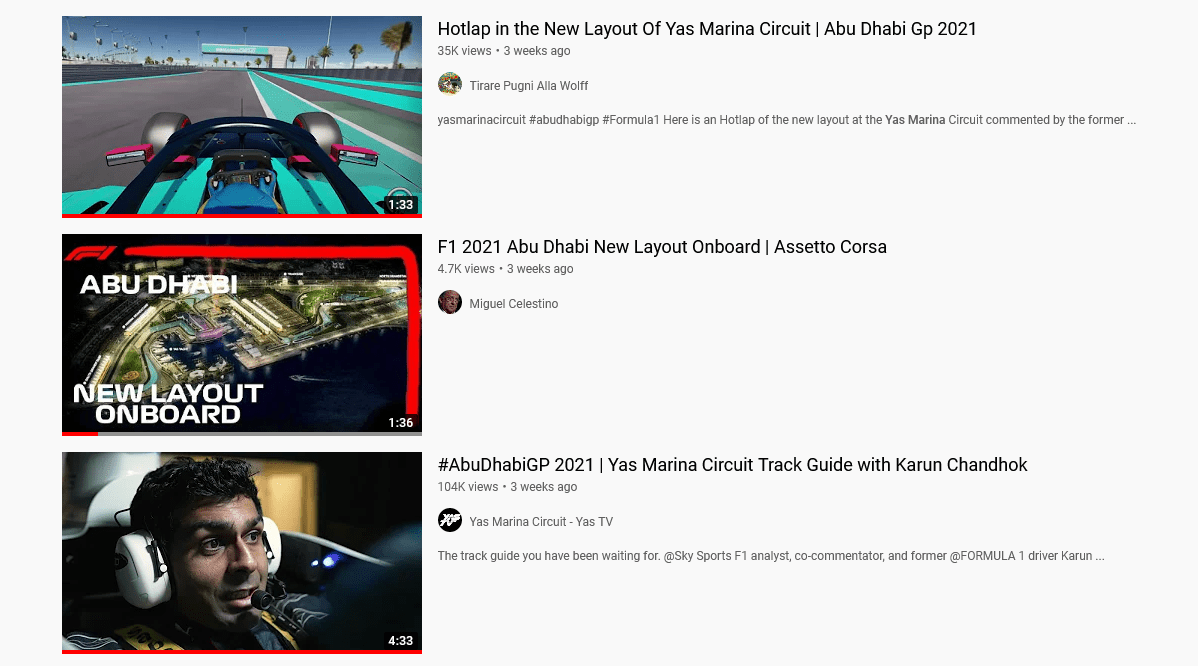This screenshot has height=666, width=1198.
Task: Click the red progress bar under the Hotlap video
Action: coord(241,215)
